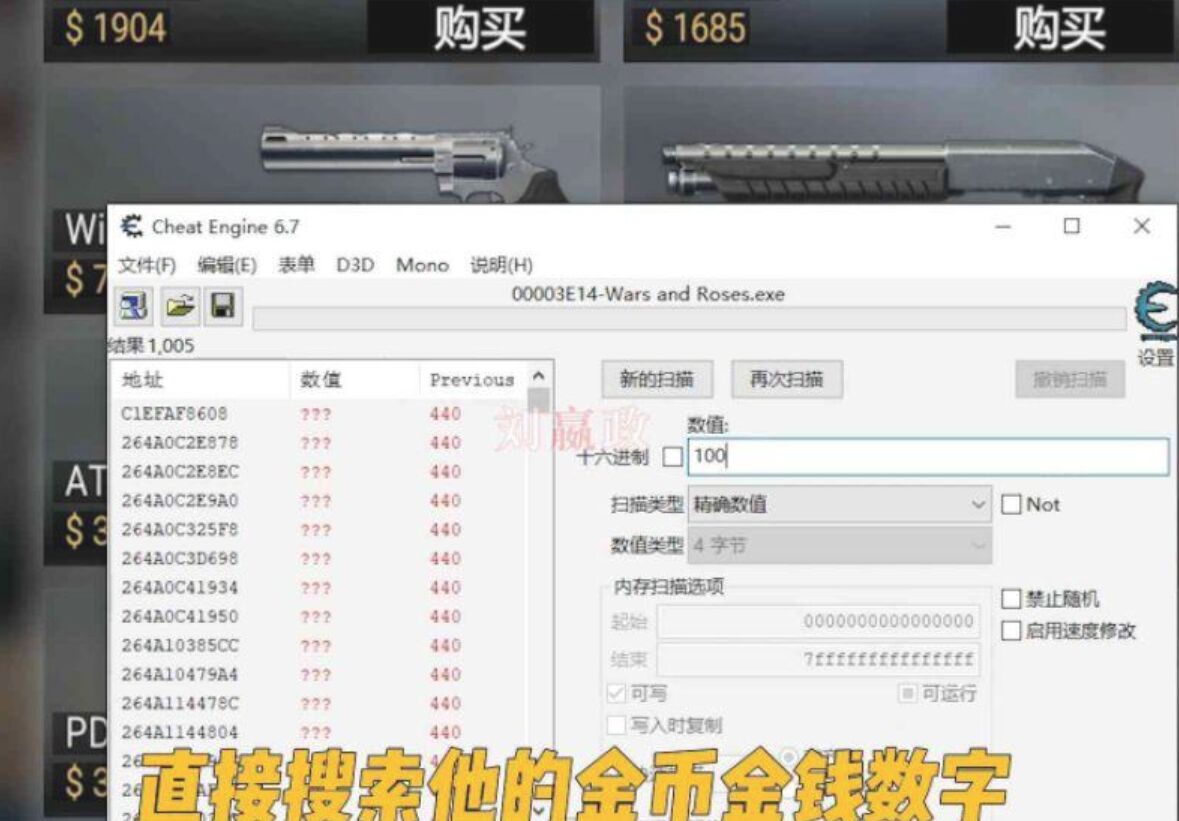Open the Mono menu
This screenshot has width=1179, height=821.
(x=422, y=265)
